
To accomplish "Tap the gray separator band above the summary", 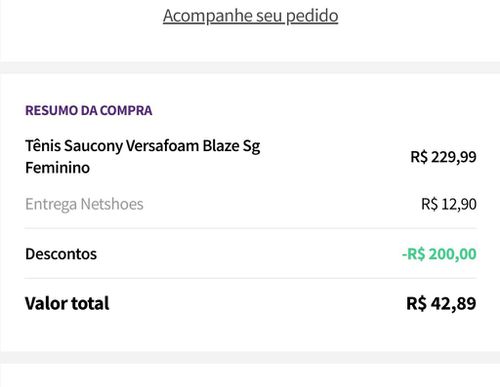I will point(250,67).
